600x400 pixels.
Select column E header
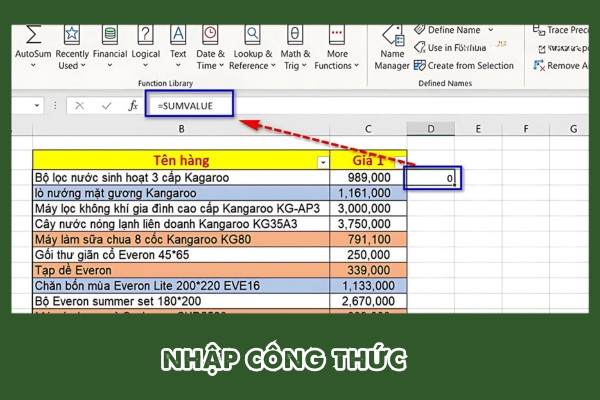click(x=478, y=129)
